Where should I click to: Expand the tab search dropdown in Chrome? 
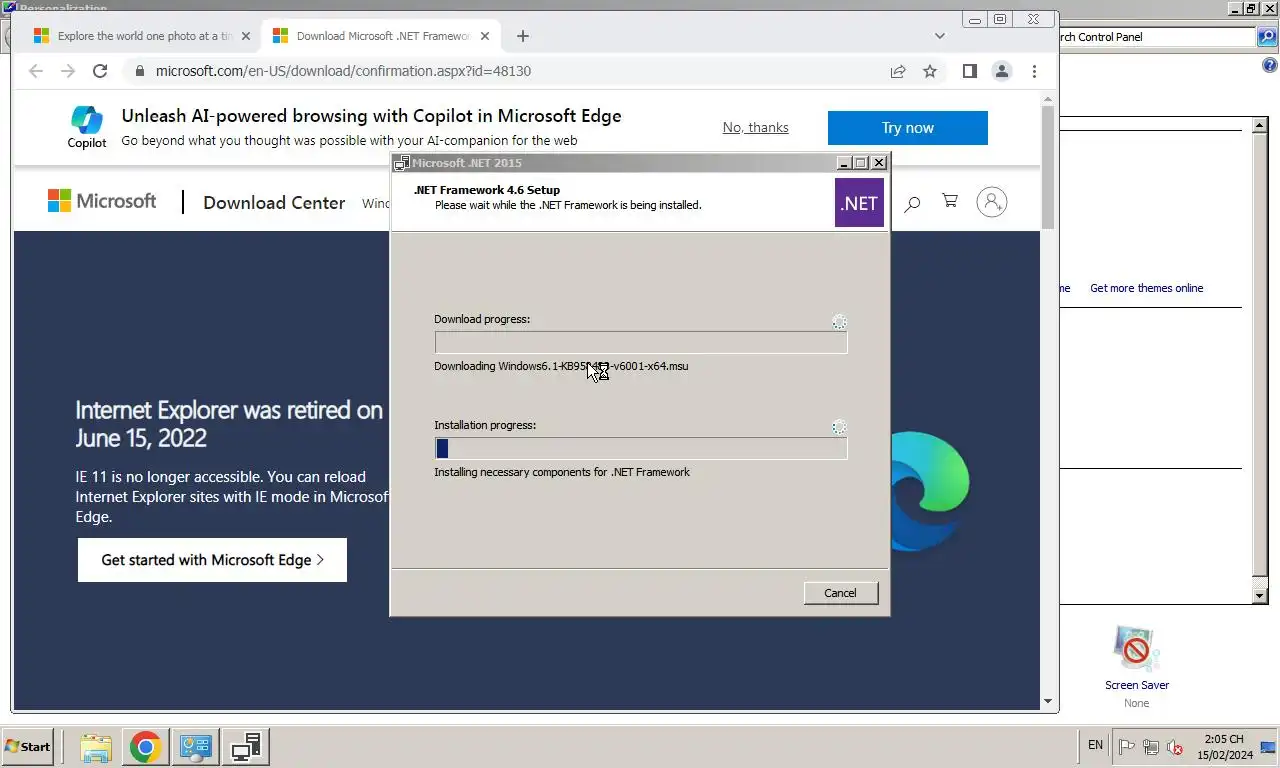pyautogui.click(x=939, y=36)
